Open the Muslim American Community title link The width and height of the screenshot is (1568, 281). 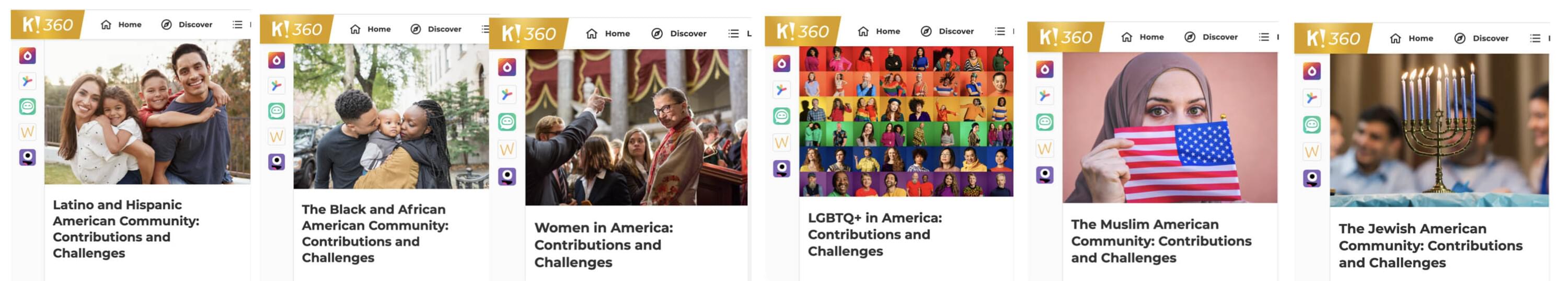1161,241
